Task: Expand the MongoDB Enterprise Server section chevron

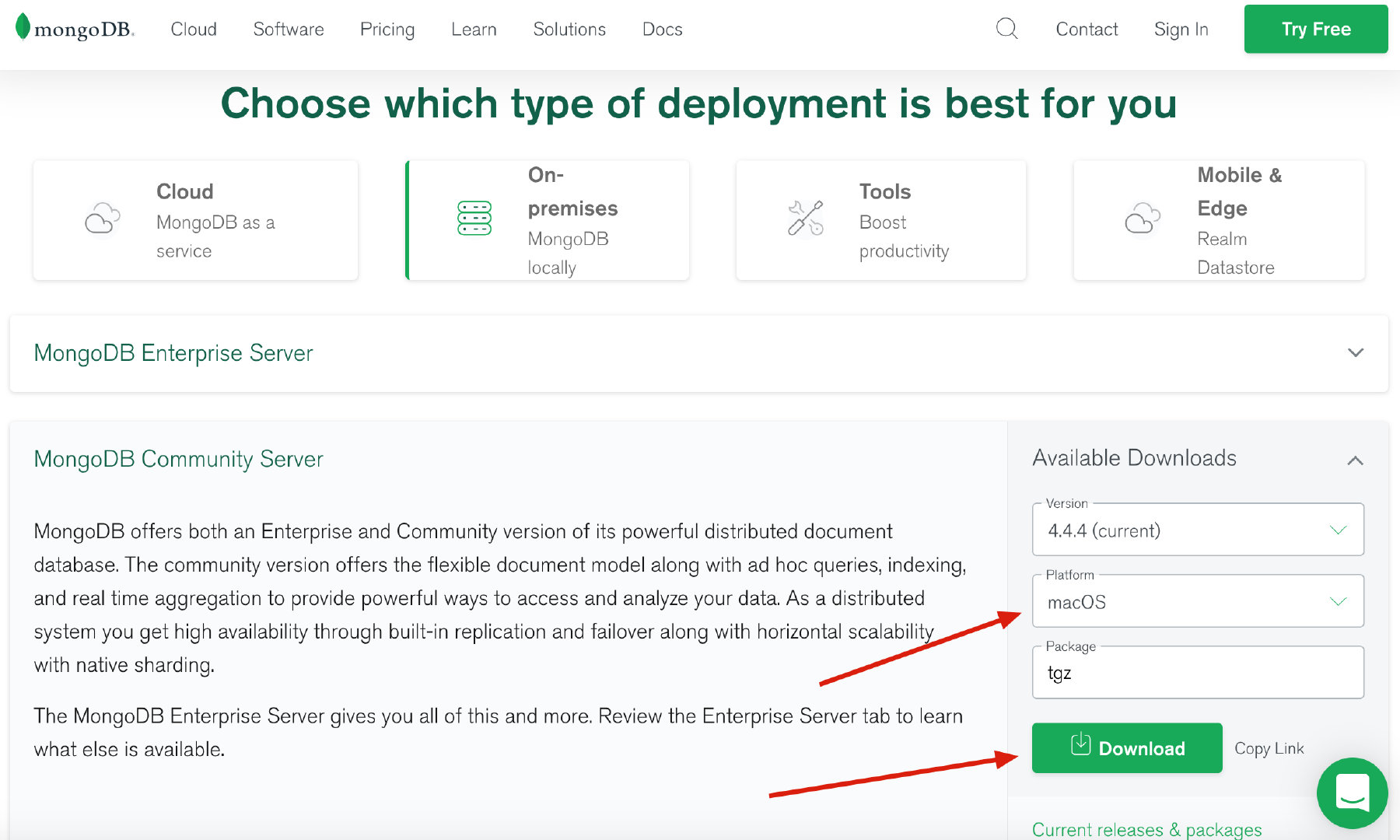Action: [1356, 352]
